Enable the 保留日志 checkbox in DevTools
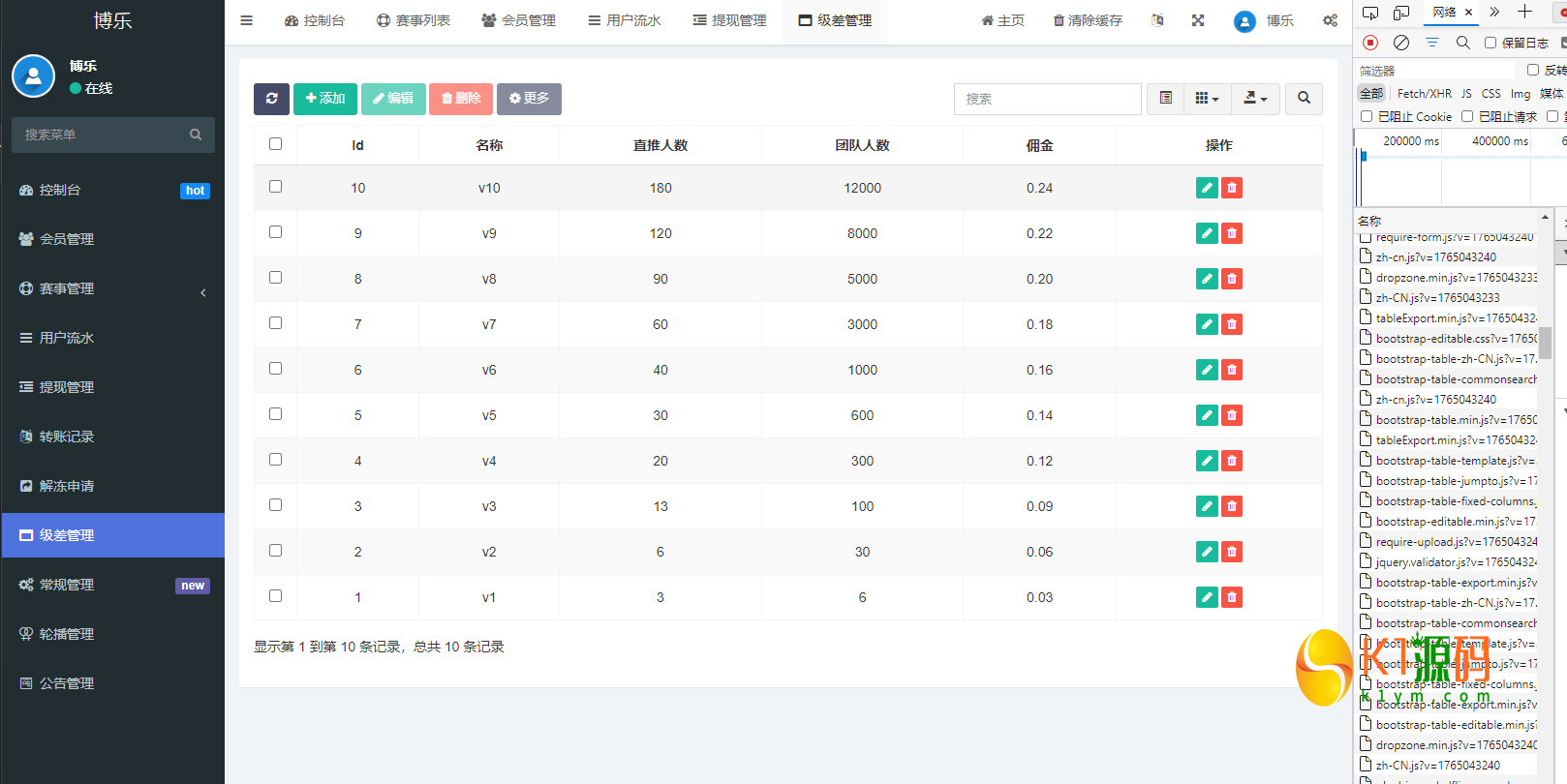Image resolution: width=1567 pixels, height=784 pixels. point(1490,43)
